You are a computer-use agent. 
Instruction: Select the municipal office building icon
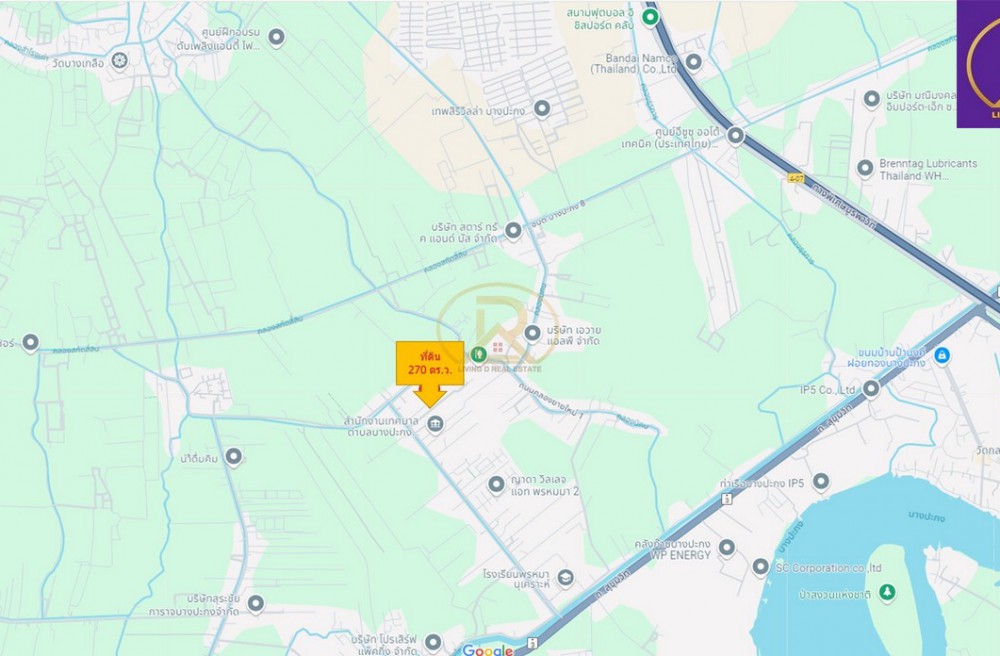pyautogui.click(x=436, y=423)
